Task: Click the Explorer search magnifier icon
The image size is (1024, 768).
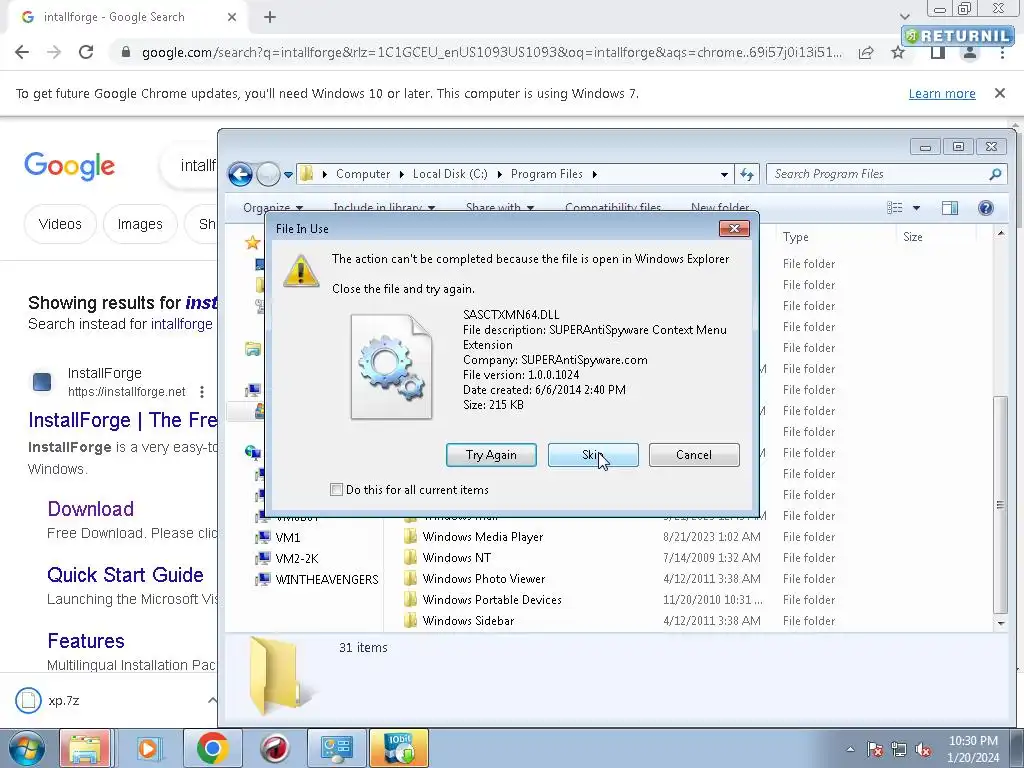Action: click(x=995, y=174)
